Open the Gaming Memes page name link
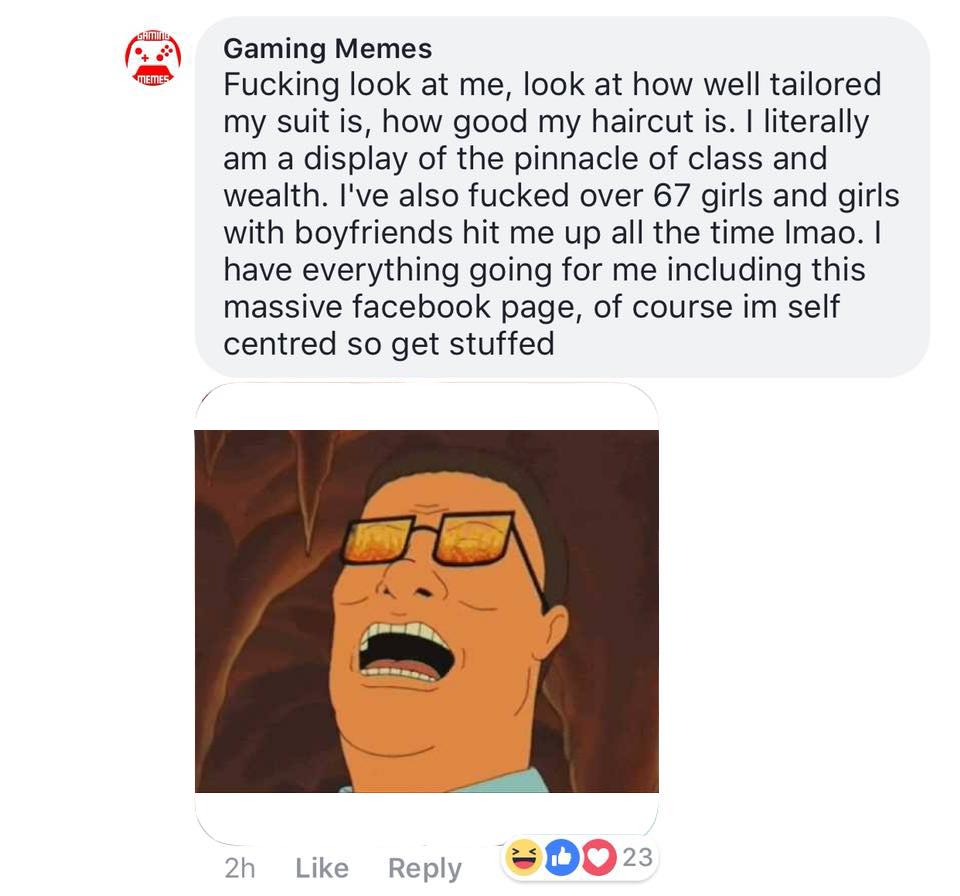Screen dimensions: 960x896 pos(328,48)
